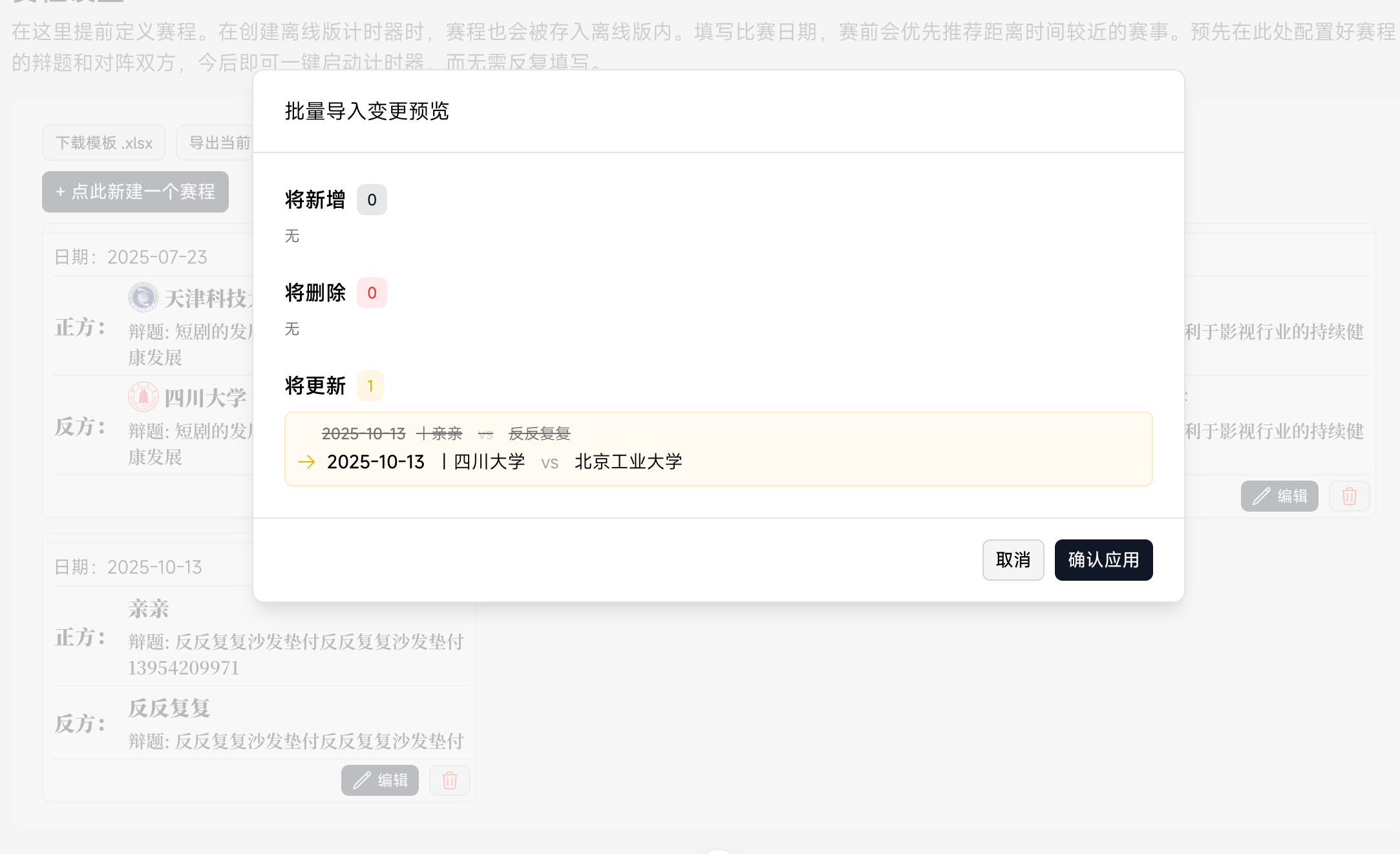Viewport: 1400px width, 854px height.
Task: Click the 下载模板 .xlsx button
Action: click(103, 143)
